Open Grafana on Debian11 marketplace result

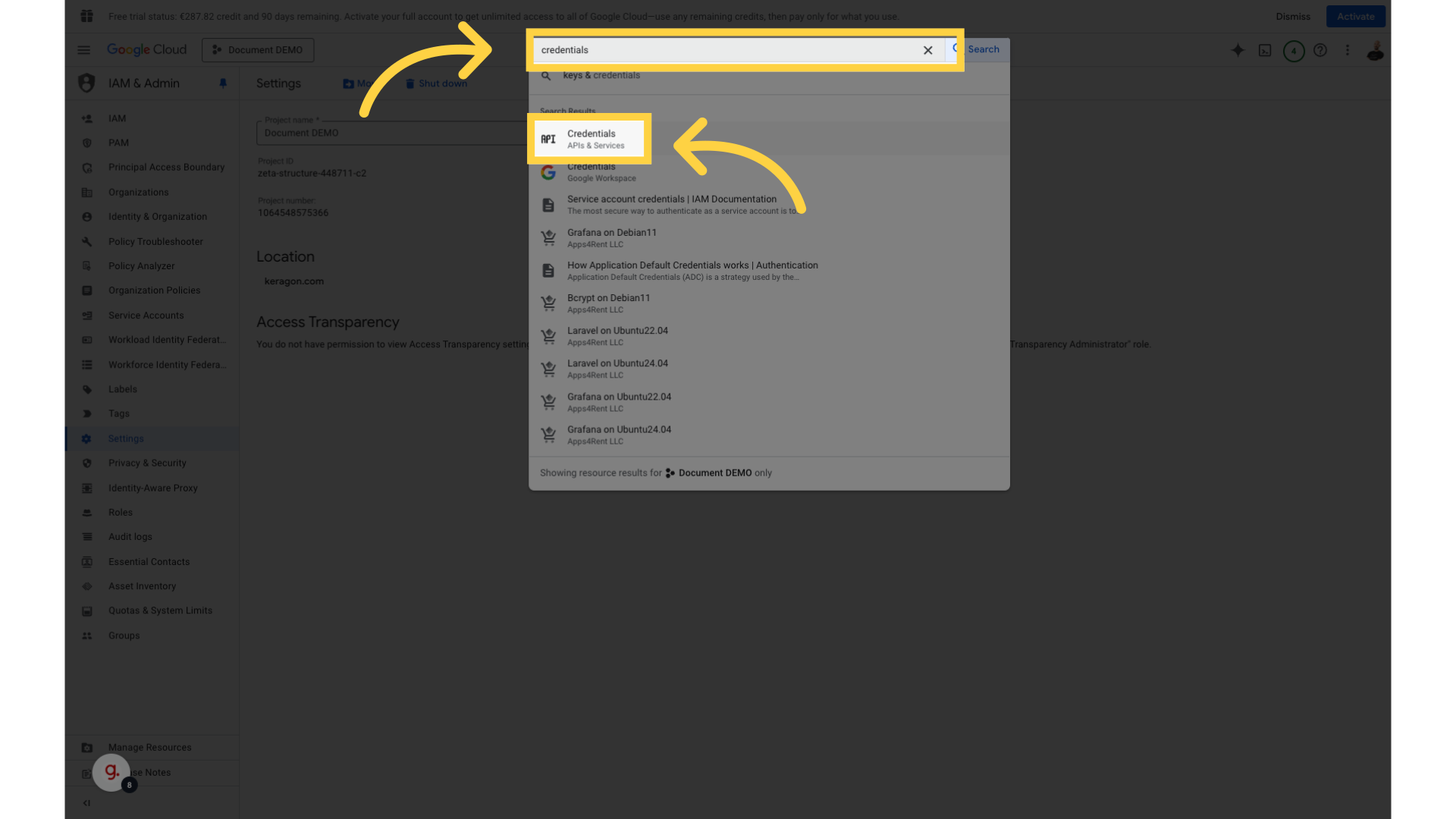[x=769, y=238]
